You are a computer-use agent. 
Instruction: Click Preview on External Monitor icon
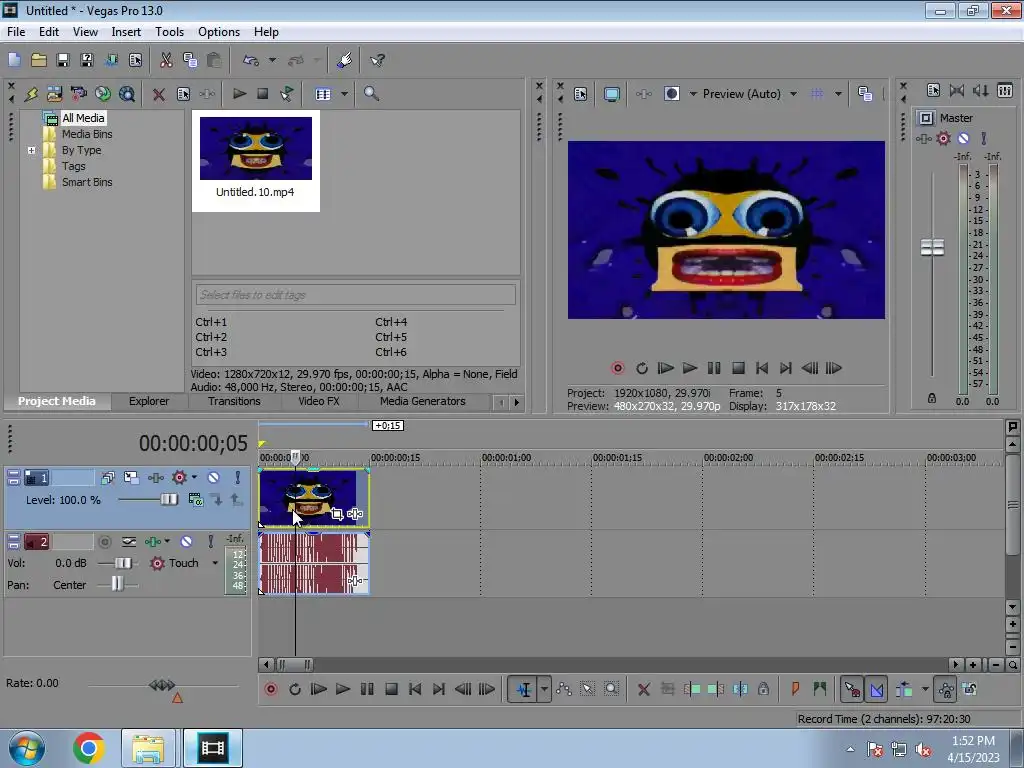tap(611, 94)
